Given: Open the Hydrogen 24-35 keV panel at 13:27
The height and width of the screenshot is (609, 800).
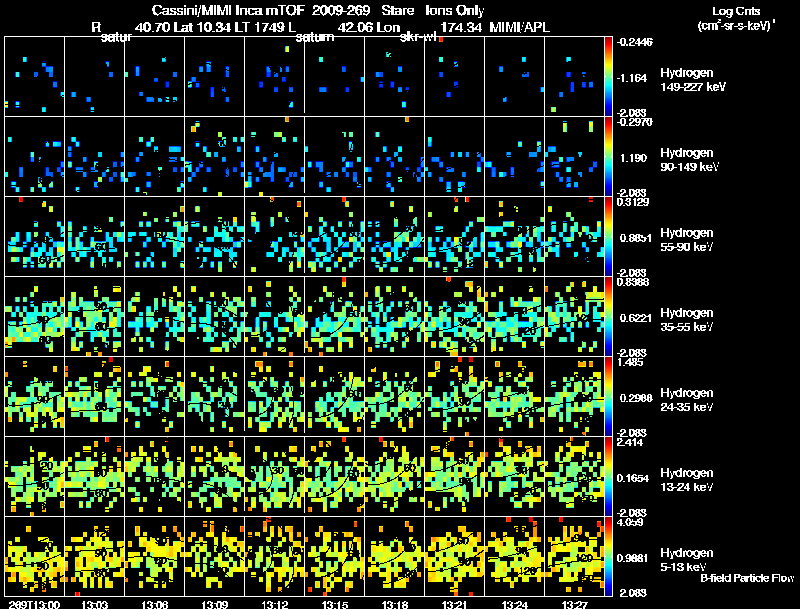Looking at the screenshot, I should (574, 396).
